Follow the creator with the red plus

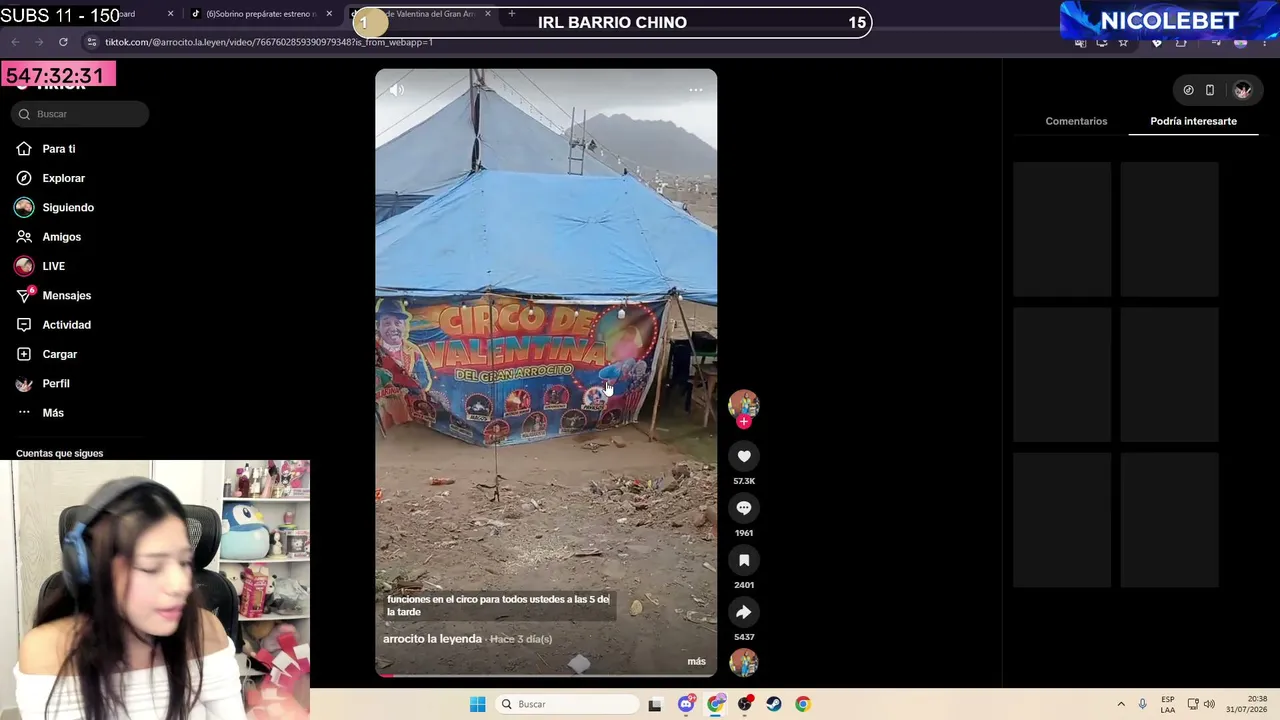743,422
